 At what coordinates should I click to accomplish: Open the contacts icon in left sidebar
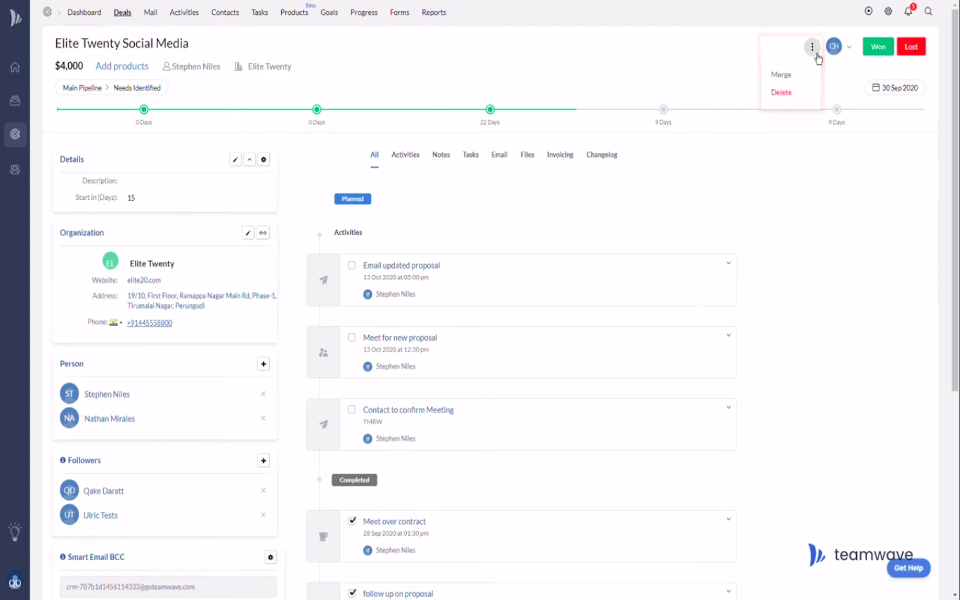pos(15,170)
